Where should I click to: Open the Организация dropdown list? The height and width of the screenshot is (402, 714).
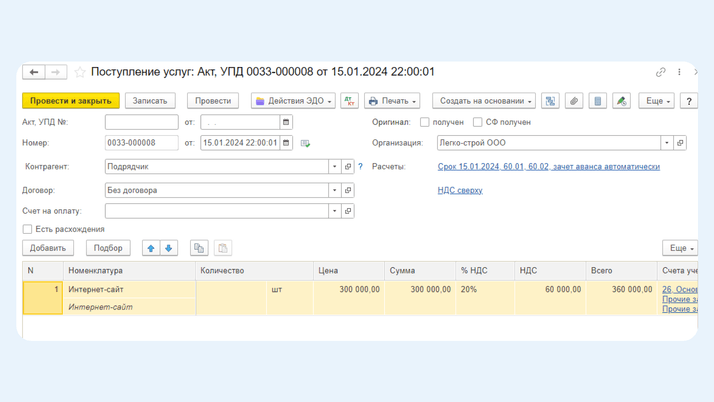pos(667,143)
